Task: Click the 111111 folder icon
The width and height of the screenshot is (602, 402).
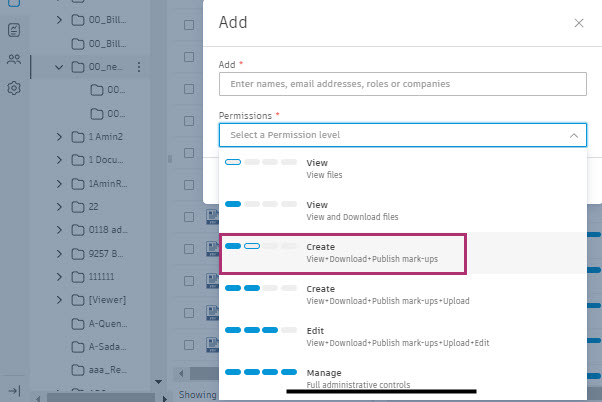Action: [79, 276]
